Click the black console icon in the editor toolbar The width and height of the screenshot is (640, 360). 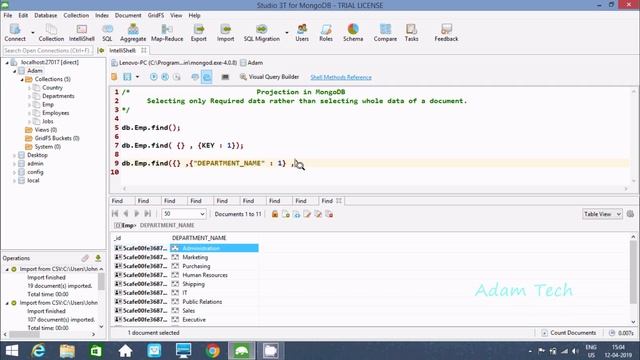(x=225, y=77)
